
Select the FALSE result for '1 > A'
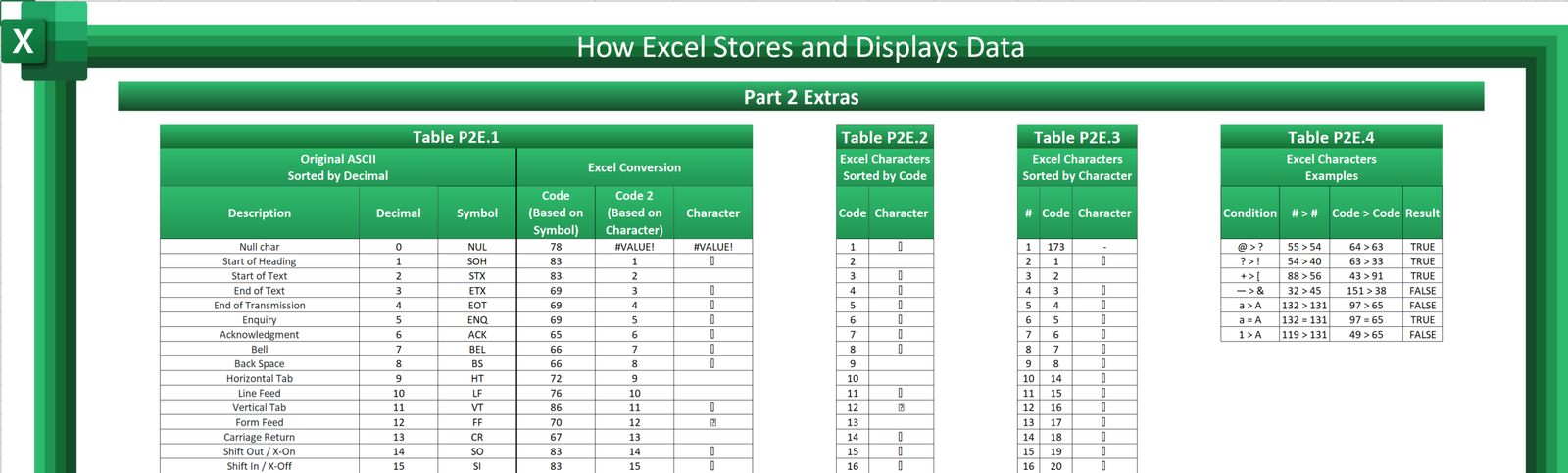point(1422,335)
